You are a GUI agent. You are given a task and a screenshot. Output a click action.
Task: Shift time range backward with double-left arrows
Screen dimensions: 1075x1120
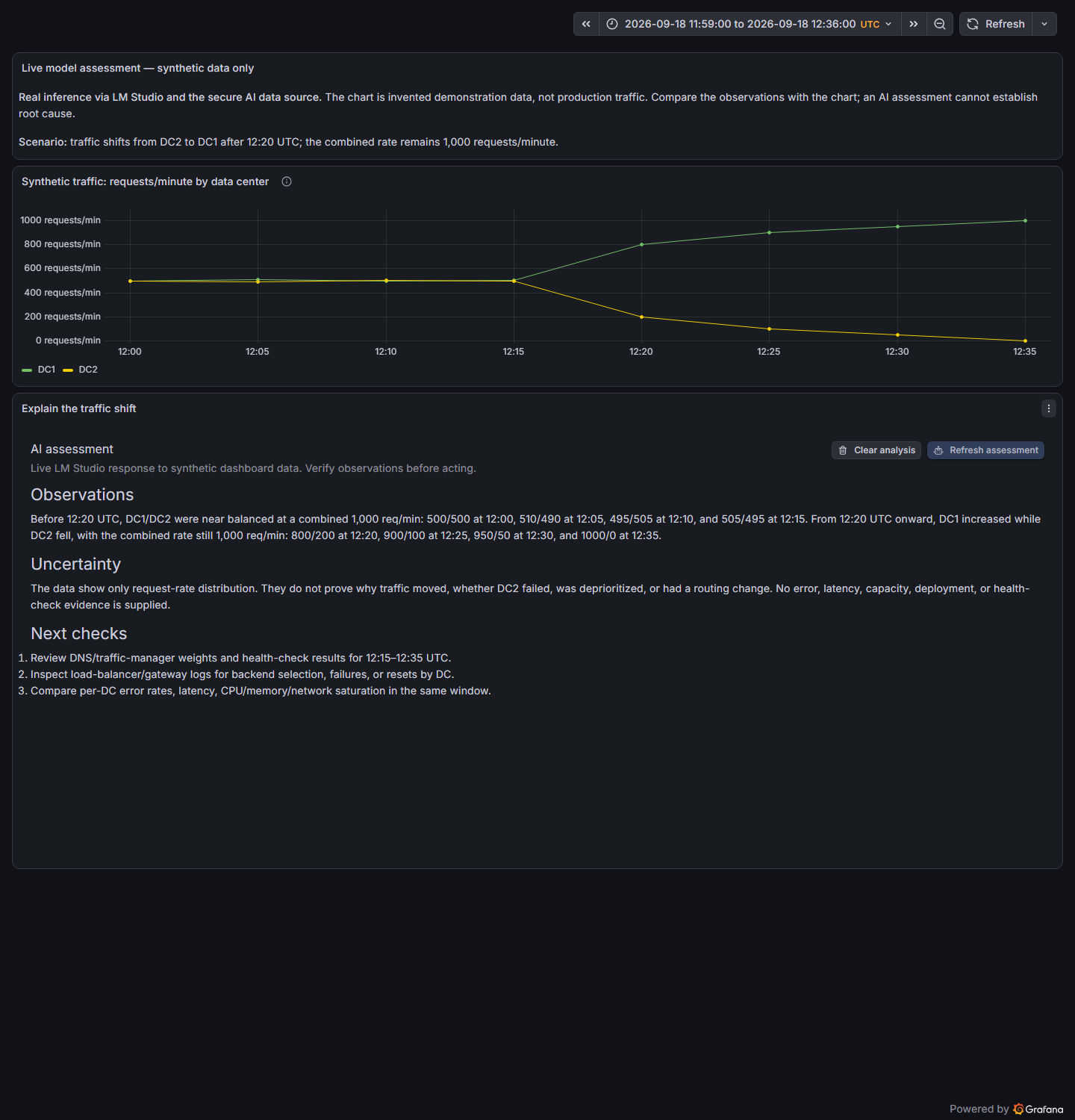click(586, 24)
